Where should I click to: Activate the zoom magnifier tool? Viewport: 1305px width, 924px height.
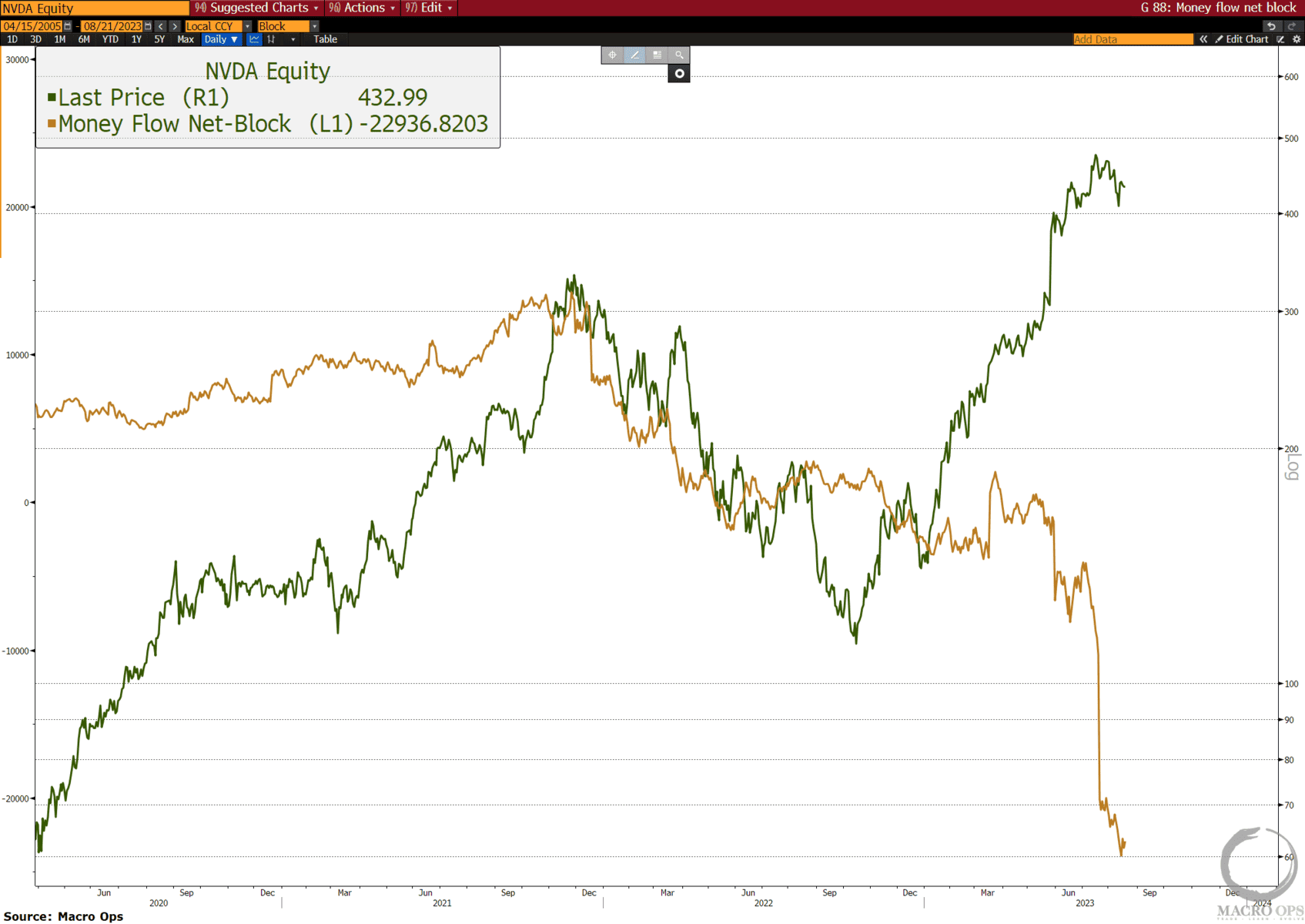pos(679,55)
